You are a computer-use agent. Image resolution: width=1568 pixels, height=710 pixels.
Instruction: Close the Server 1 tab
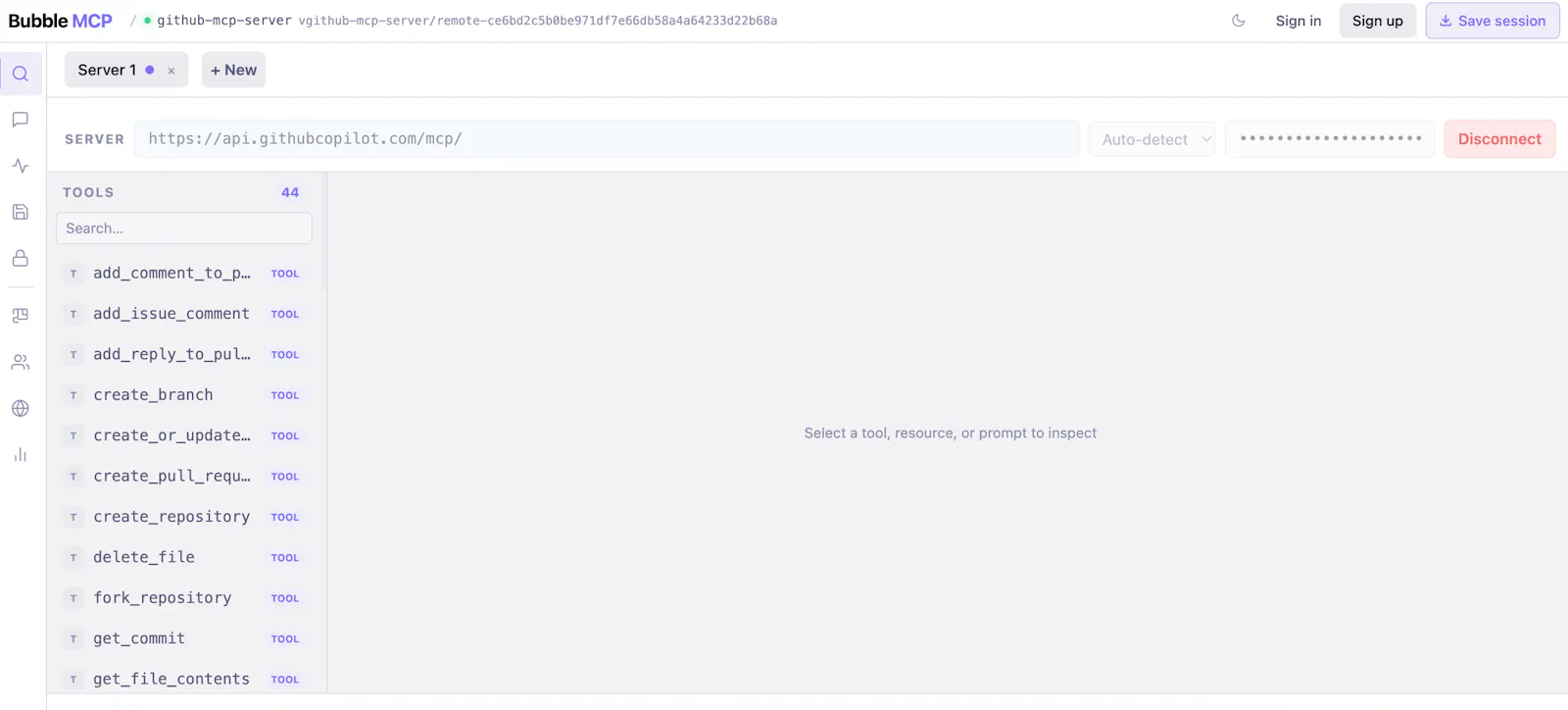coord(171,71)
